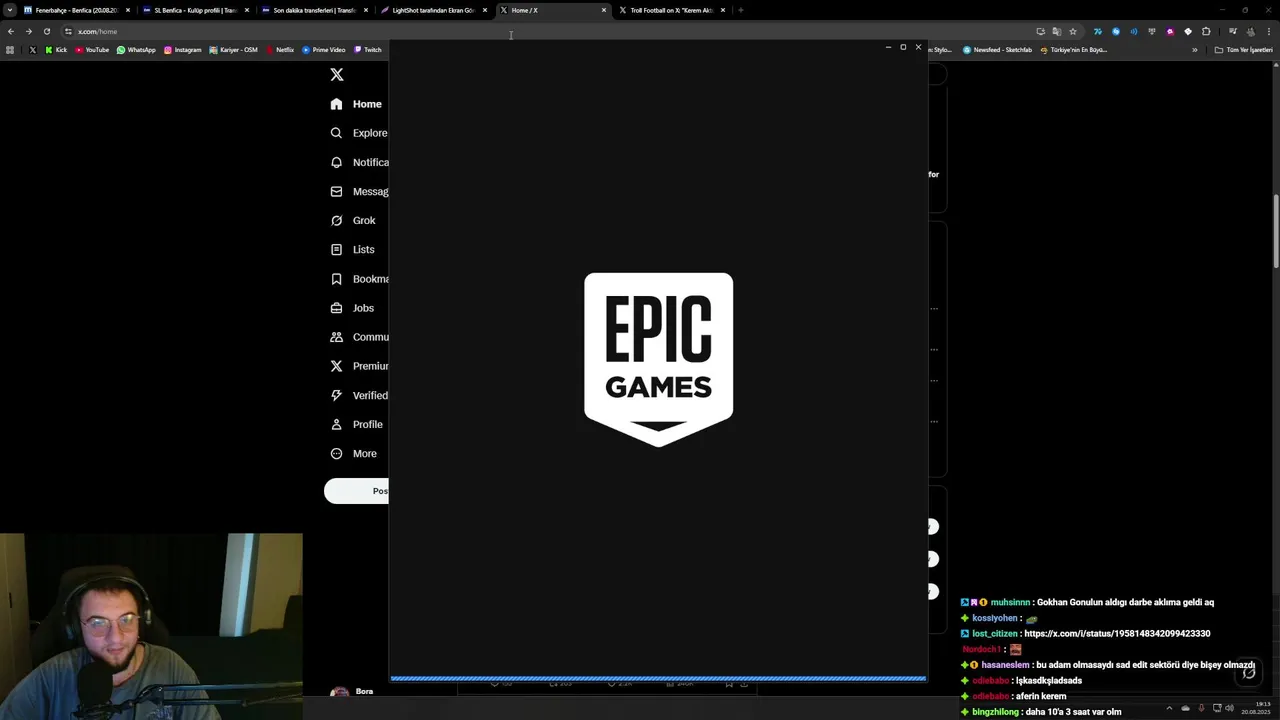
Task: Go back in the browser
Action: pos(11,31)
